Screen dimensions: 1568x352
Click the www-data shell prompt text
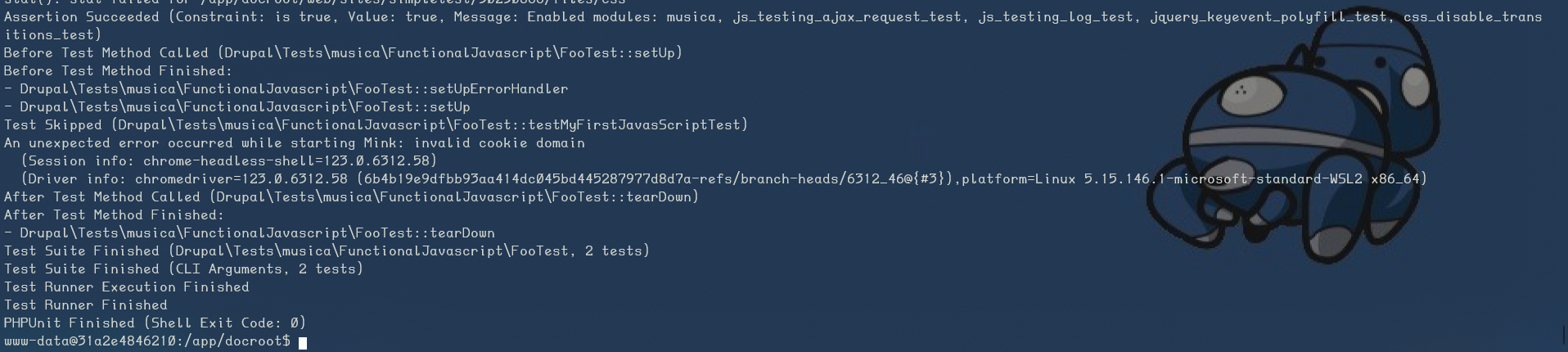pyautogui.click(x=146, y=341)
